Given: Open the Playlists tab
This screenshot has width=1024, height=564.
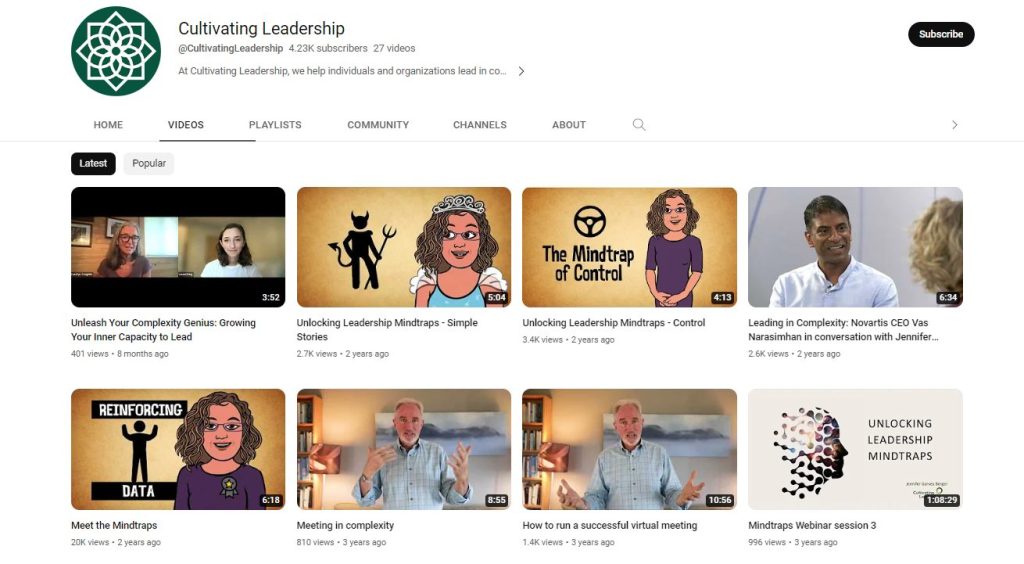Looking at the screenshot, I should coord(275,125).
